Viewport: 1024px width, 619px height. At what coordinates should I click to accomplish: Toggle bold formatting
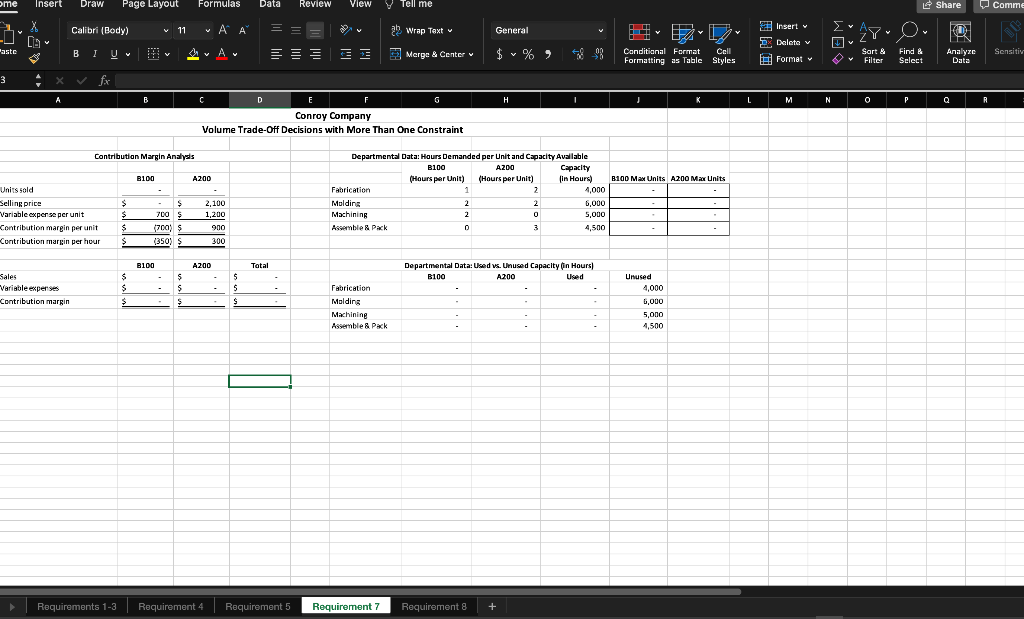coord(75,53)
